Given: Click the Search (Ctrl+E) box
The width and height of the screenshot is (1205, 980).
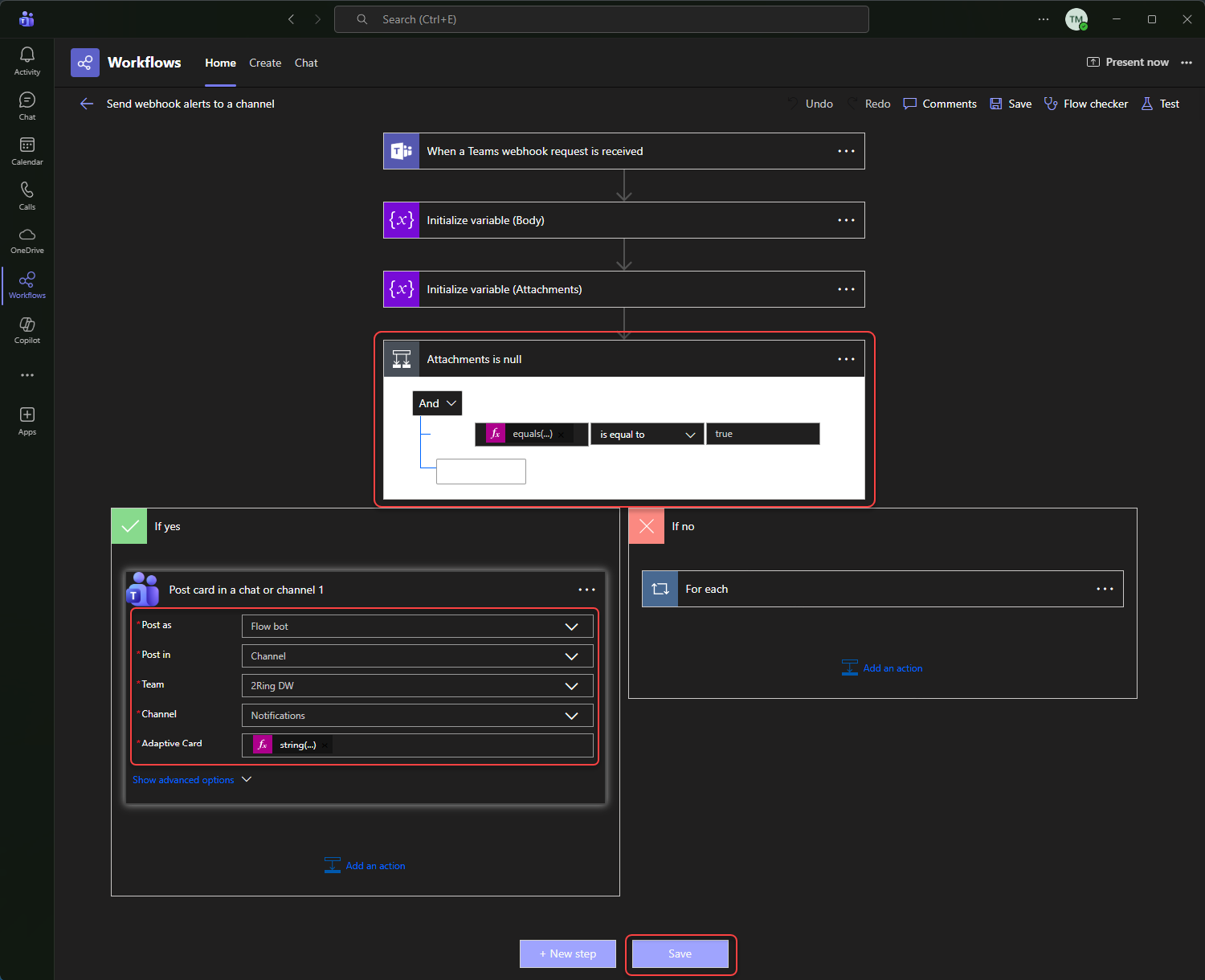Looking at the screenshot, I should 601,19.
